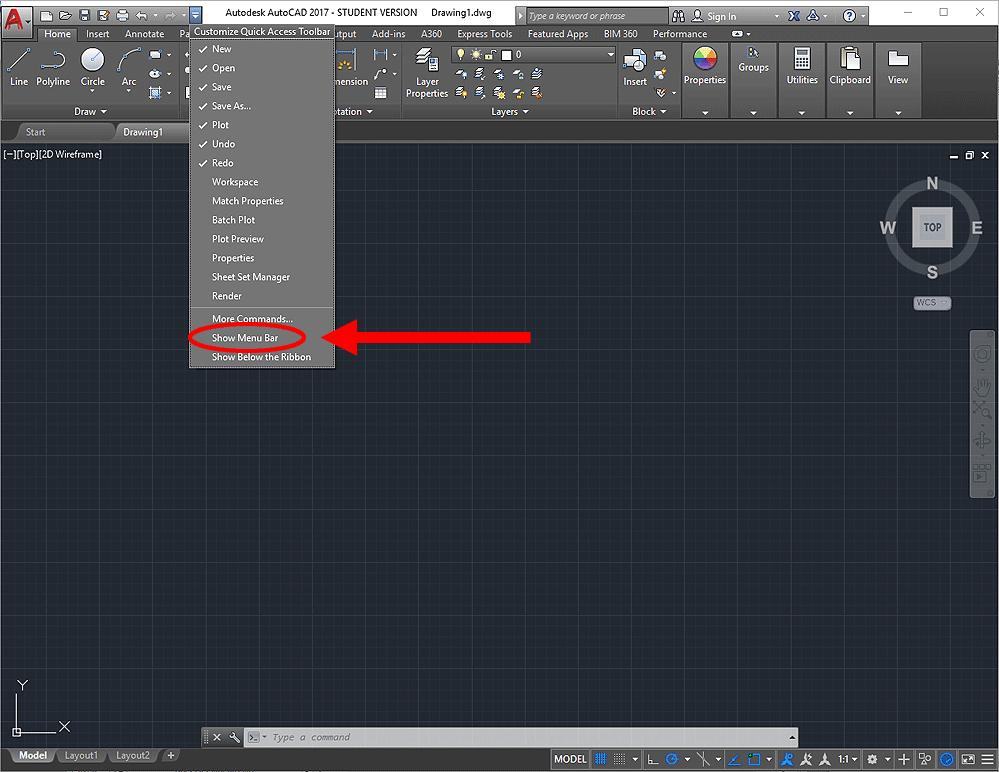Open the Sign In dropdown
The image size is (999, 772).
point(777,16)
